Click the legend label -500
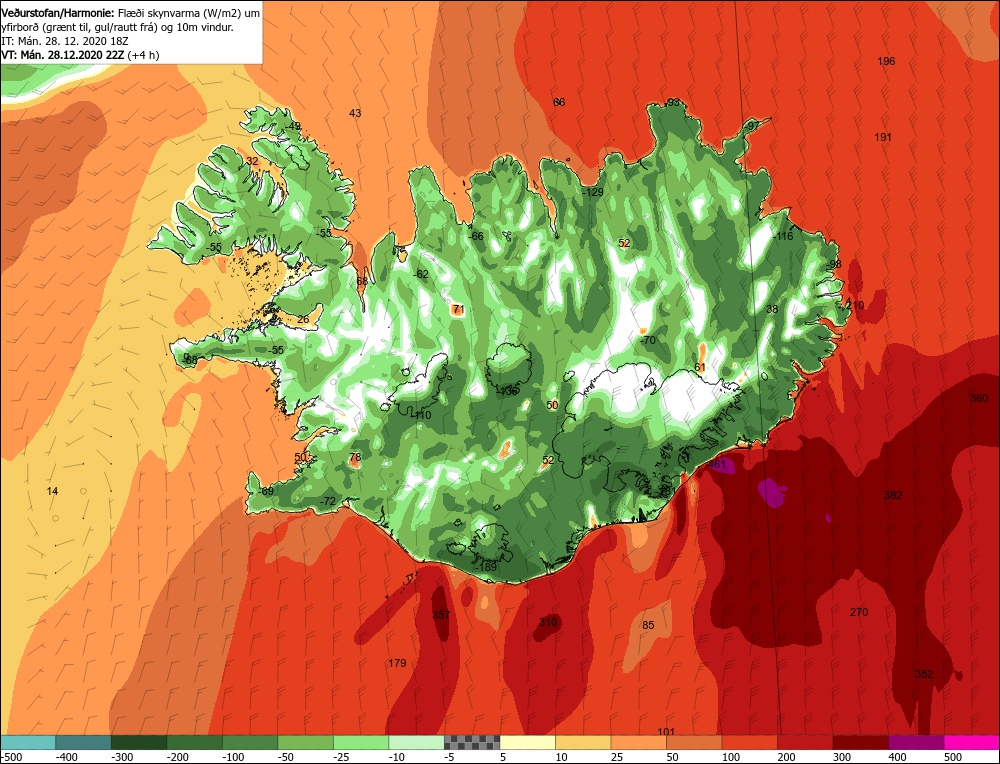 (11, 757)
